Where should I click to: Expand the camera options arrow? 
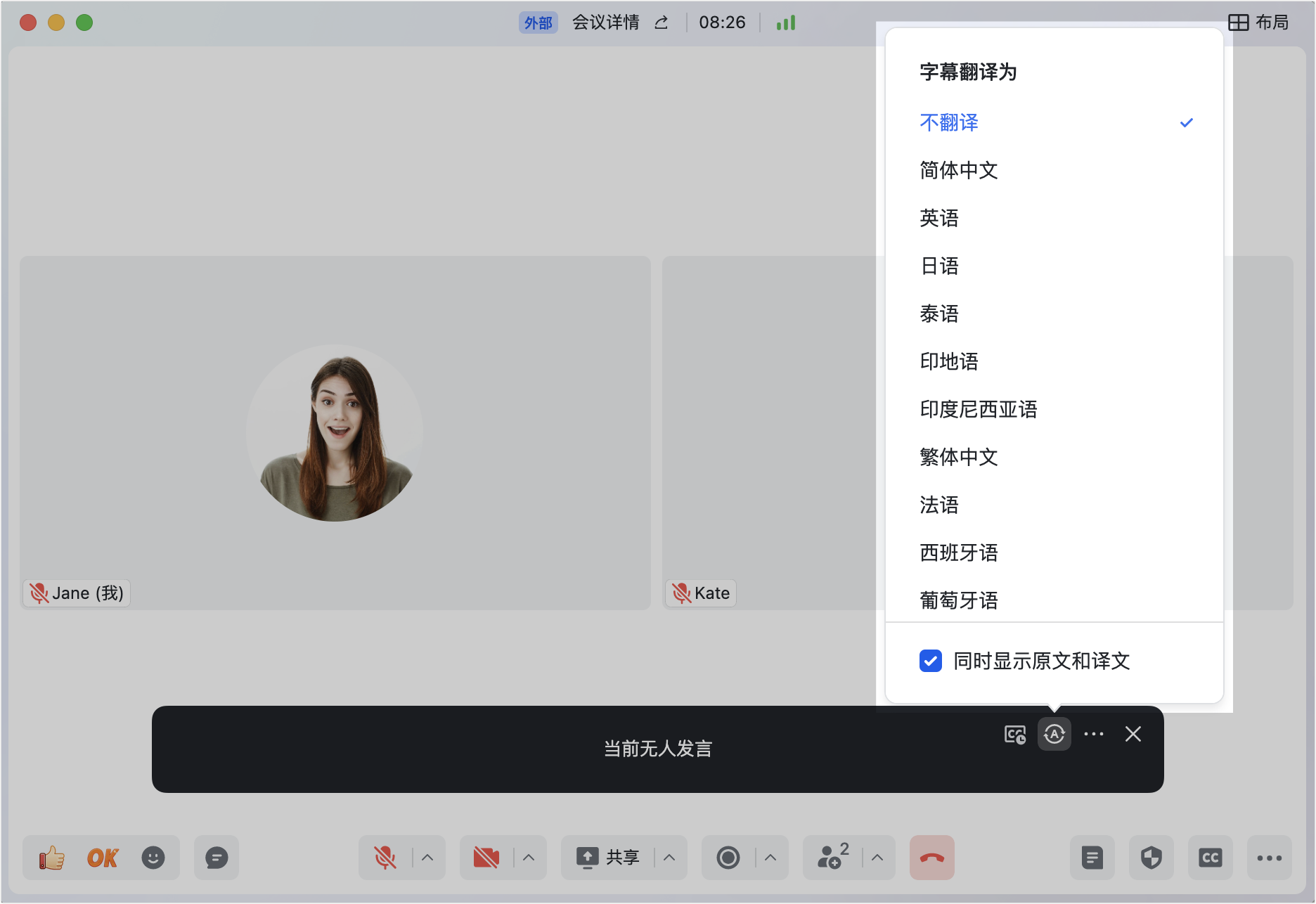[529, 858]
